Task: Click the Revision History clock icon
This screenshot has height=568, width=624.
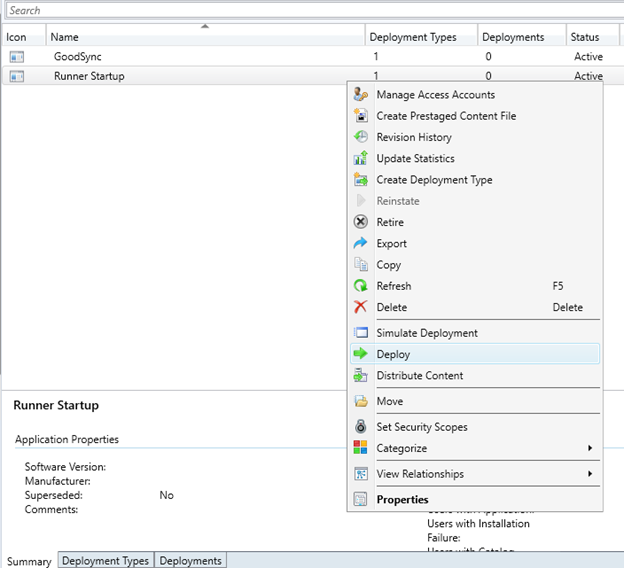Action: [x=361, y=137]
